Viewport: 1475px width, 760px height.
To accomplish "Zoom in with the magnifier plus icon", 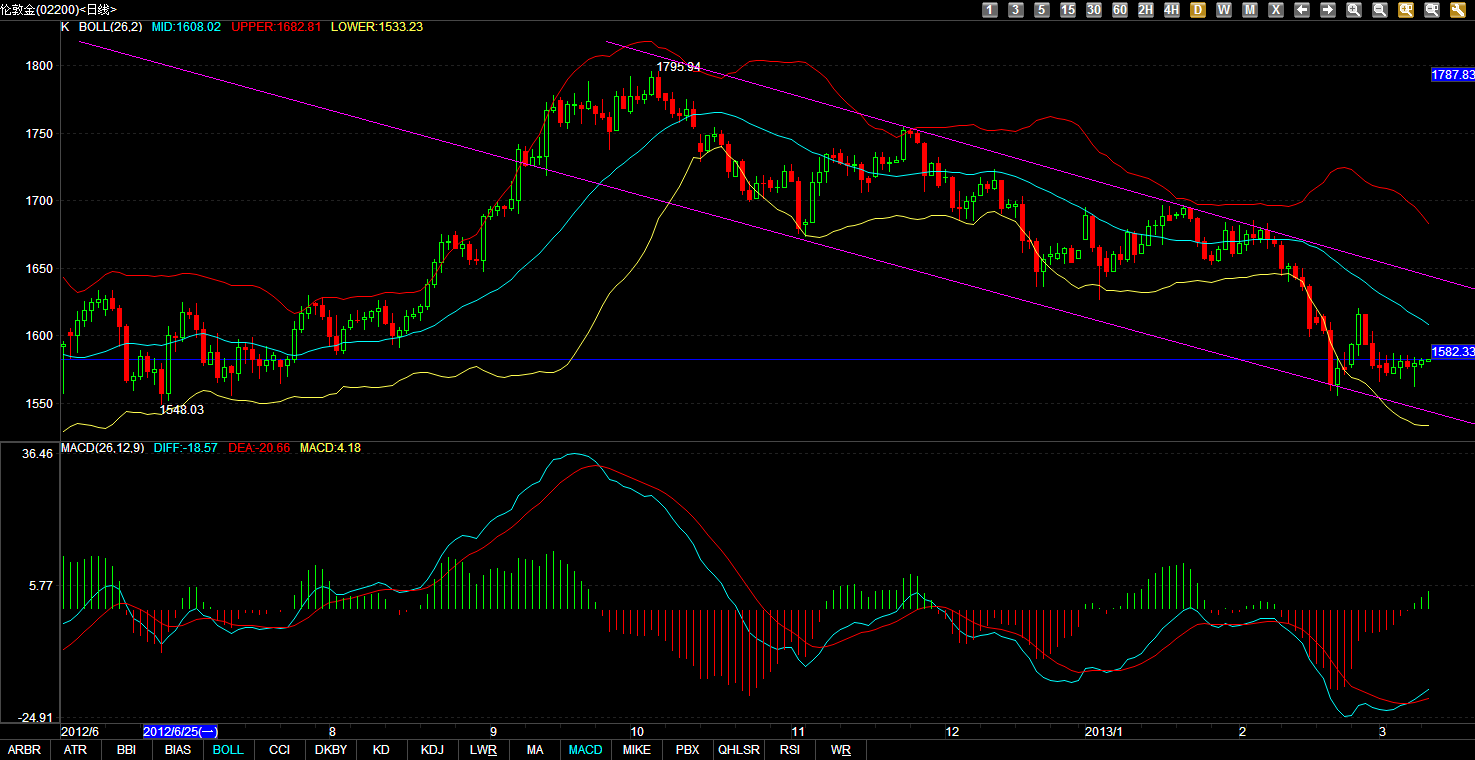I will (1354, 9).
